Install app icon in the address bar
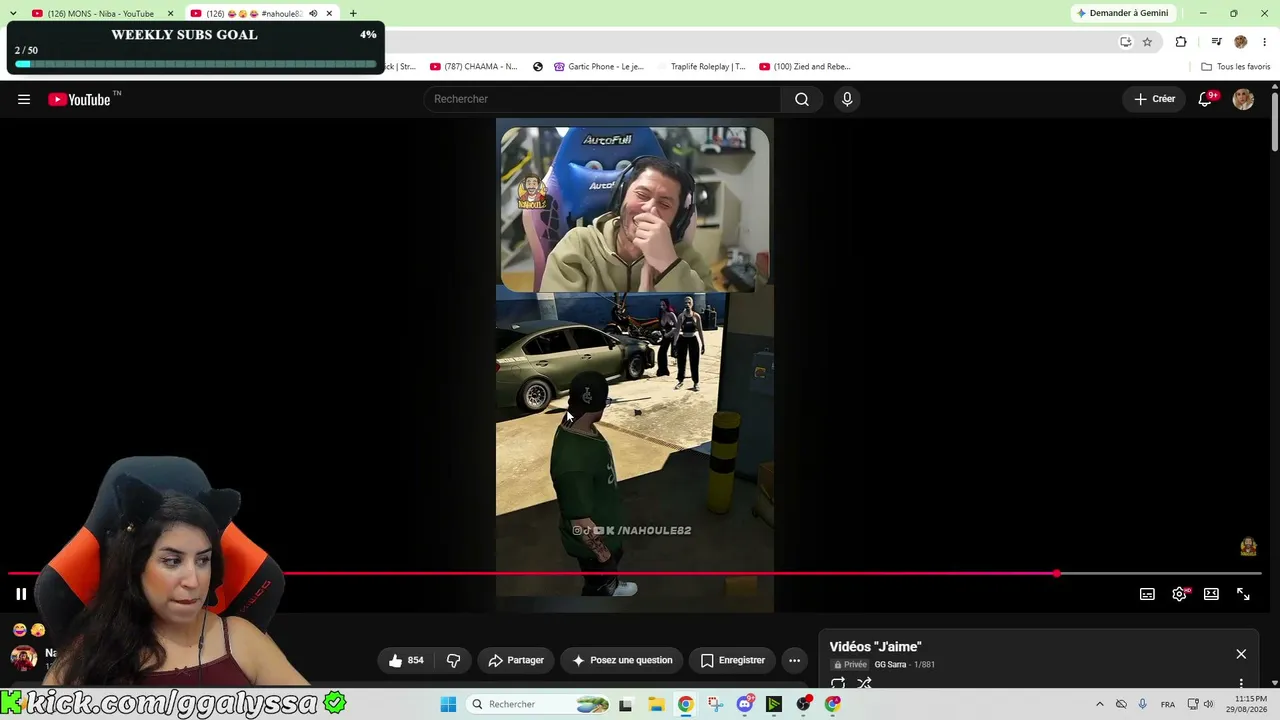This screenshot has width=1280, height=720. 1125,42
